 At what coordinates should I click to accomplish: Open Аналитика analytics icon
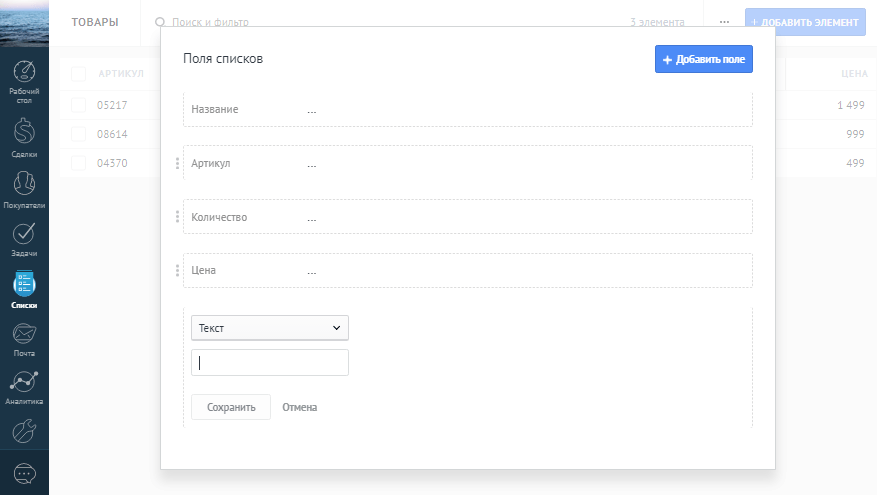[x=25, y=384]
